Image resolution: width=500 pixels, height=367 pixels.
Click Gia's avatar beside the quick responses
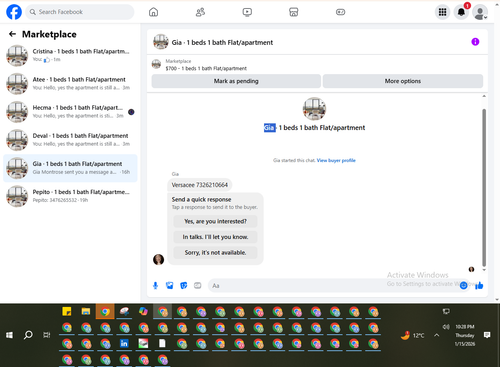[158, 259]
